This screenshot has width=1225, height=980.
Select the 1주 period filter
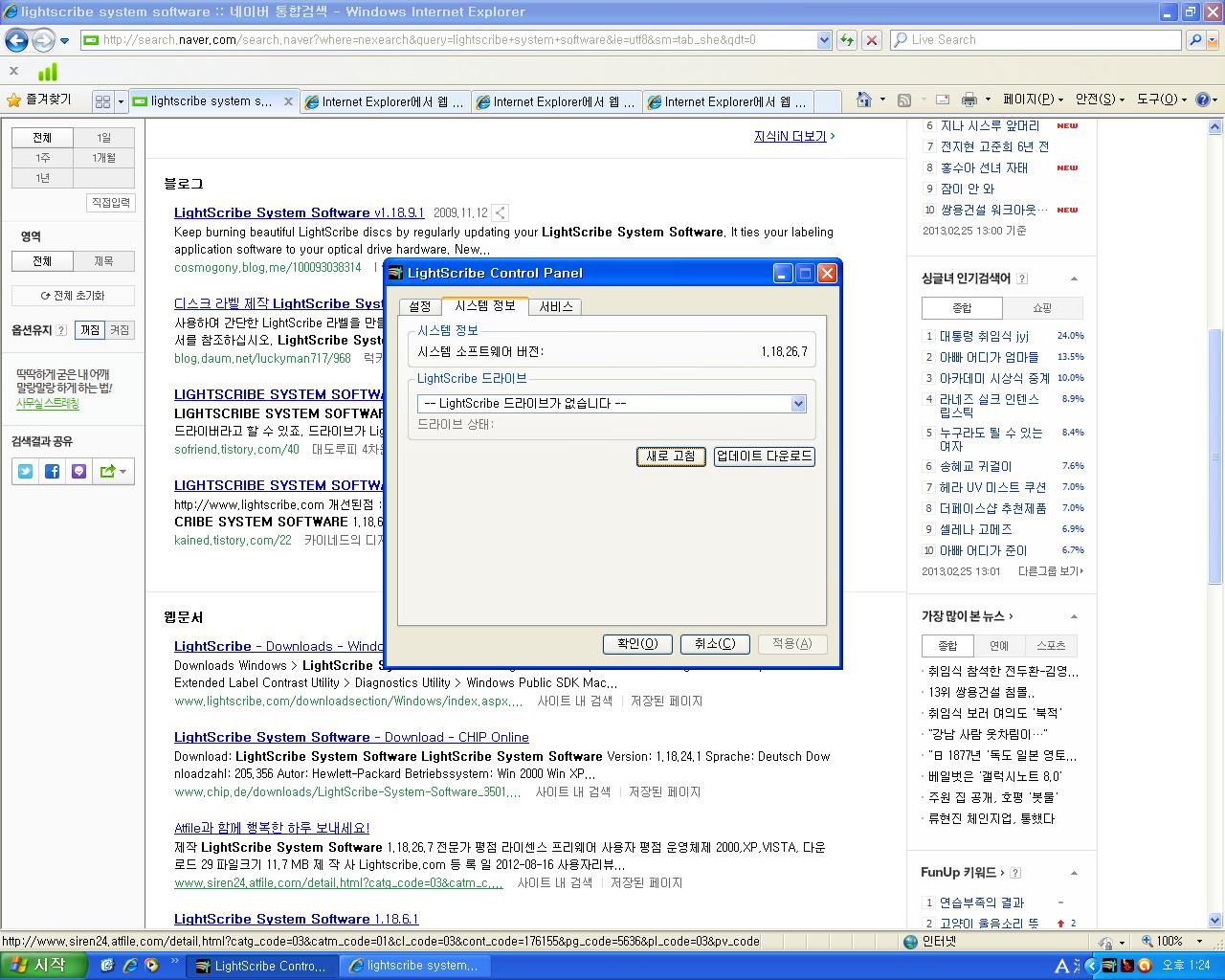pyautogui.click(x=42, y=158)
